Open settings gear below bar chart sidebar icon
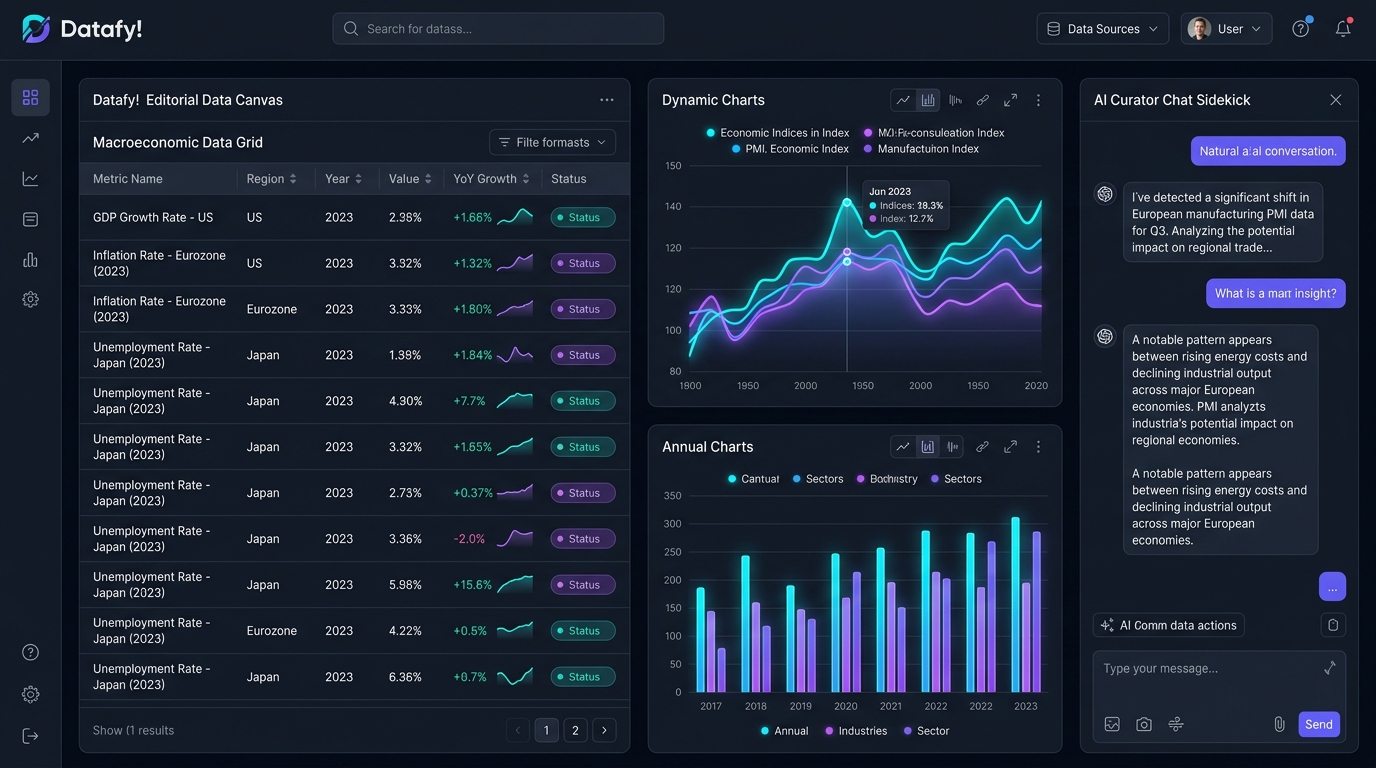The width and height of the screenshot is (1376, 768). [x=30, y=299]
